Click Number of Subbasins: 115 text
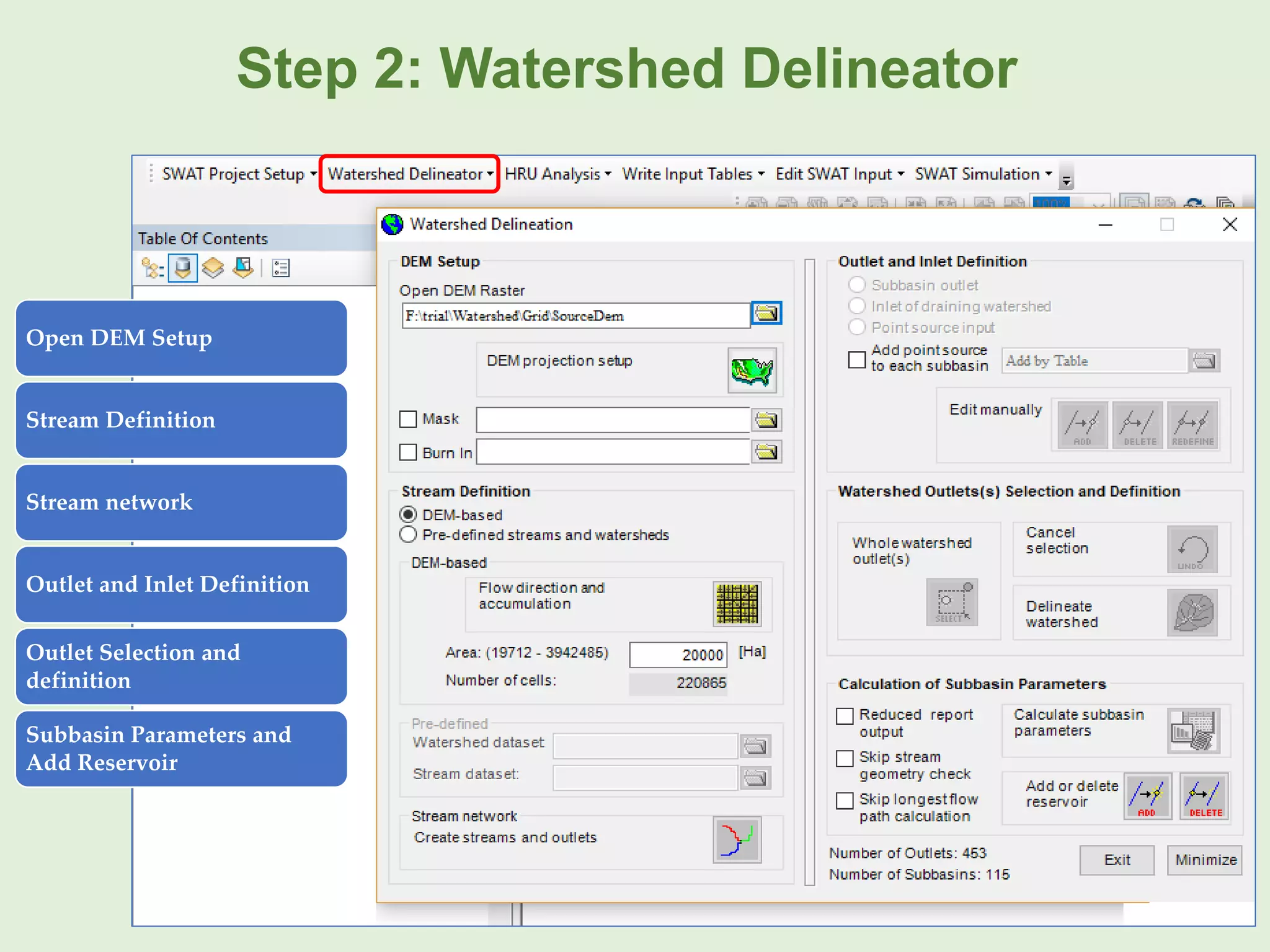The height and width of the screenshot is (952, 1270). point(920,875)
